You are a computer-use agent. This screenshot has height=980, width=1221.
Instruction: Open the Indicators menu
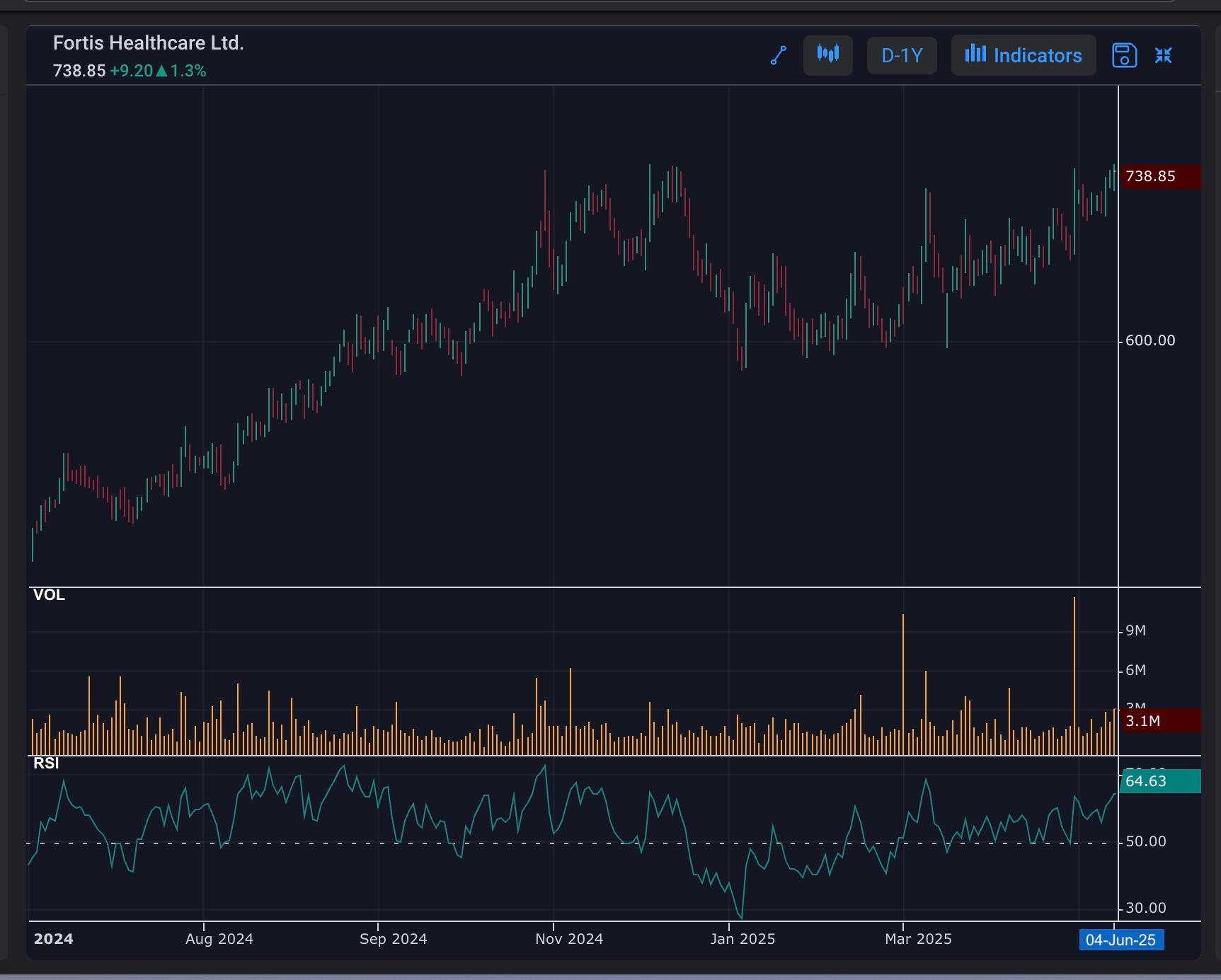1024,55
